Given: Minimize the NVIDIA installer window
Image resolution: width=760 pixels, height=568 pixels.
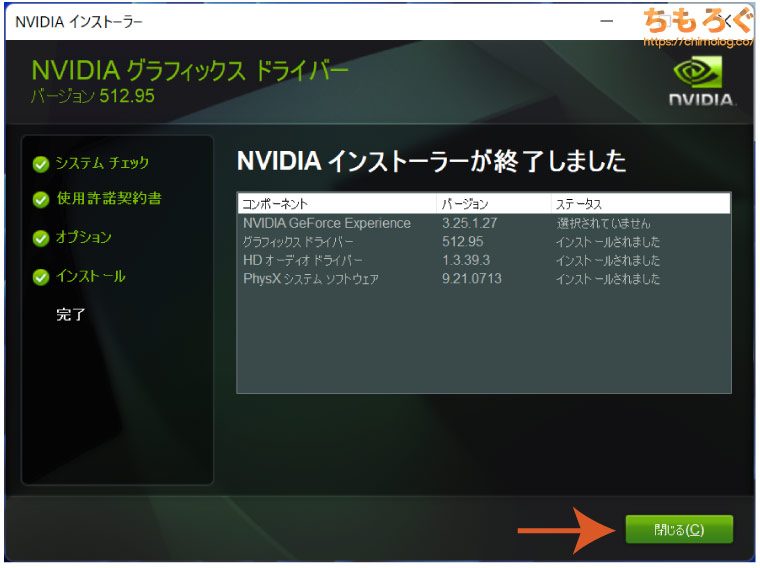Looking at the screenshot, I should point(606,21).
